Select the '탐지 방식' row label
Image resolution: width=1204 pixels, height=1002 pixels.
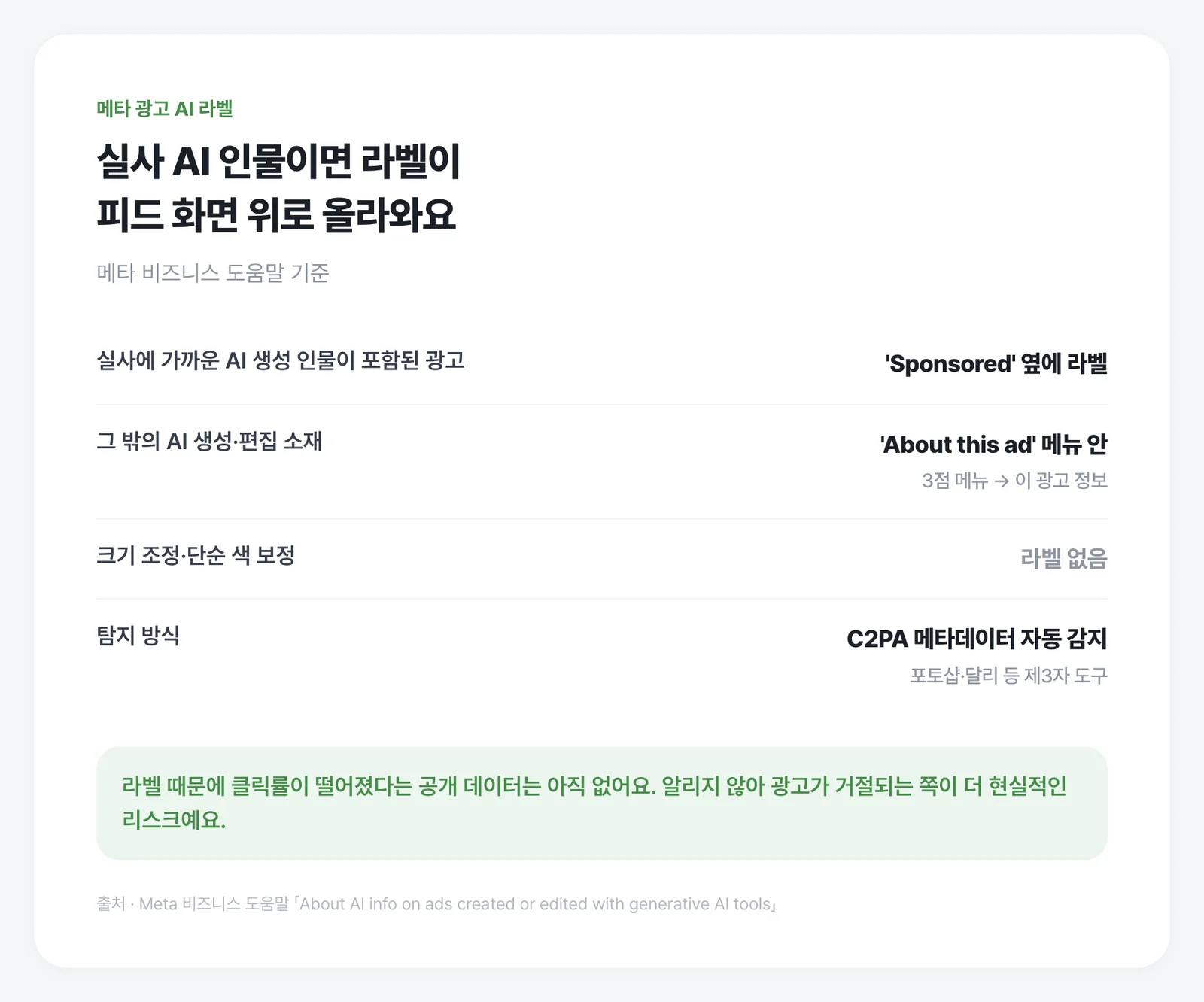click(x=138, y=636)
